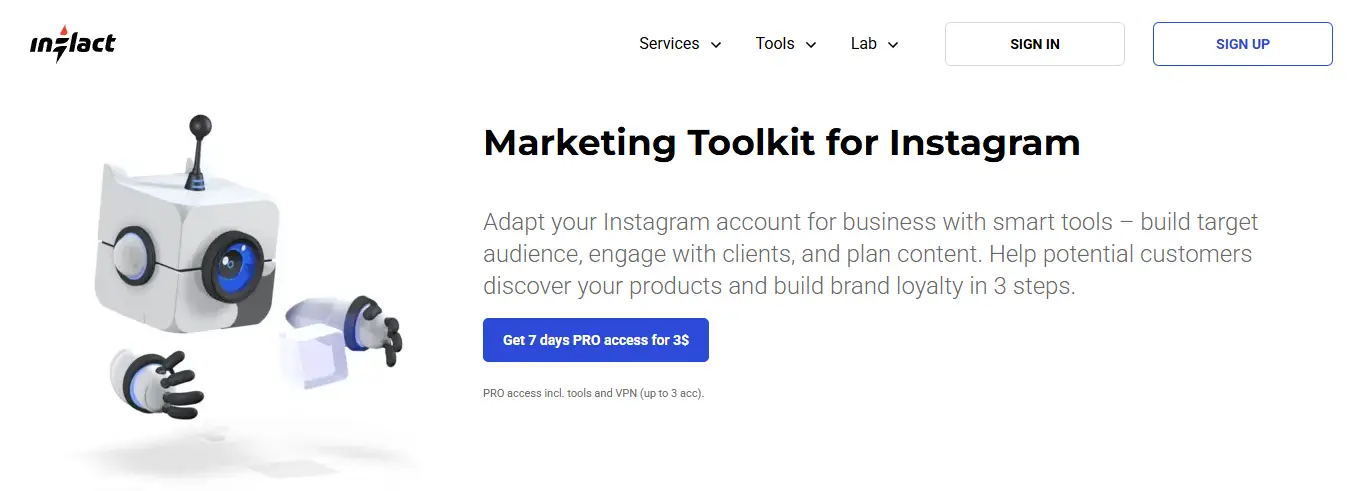
Task: Open the Services menu
Action: tap(669, 44)
